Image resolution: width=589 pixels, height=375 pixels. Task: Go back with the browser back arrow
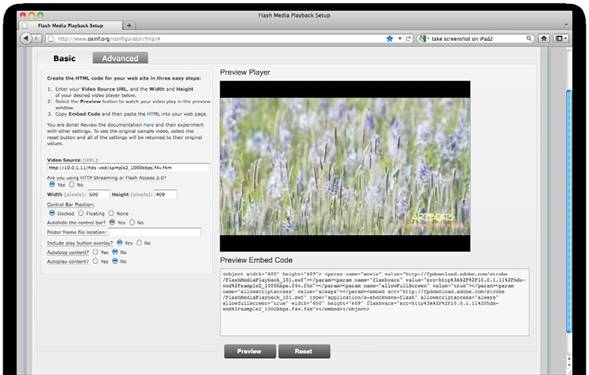(26, 38)
